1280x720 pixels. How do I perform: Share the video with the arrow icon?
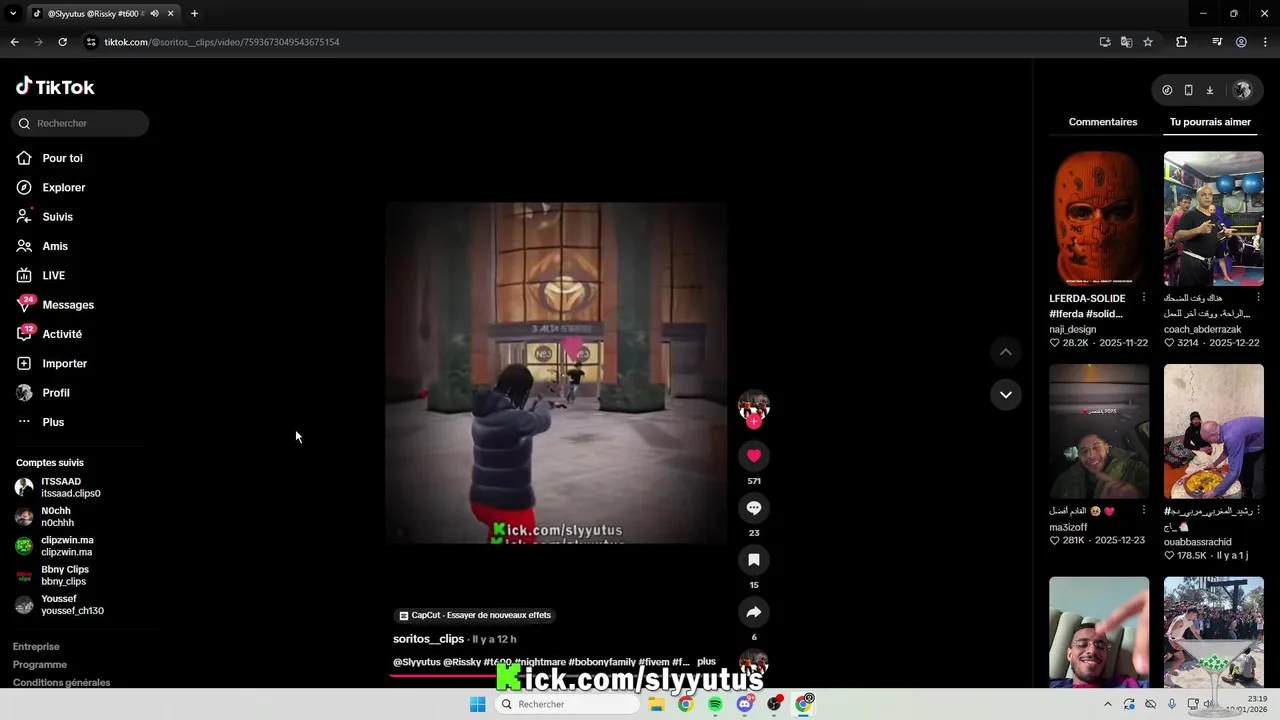754,612
